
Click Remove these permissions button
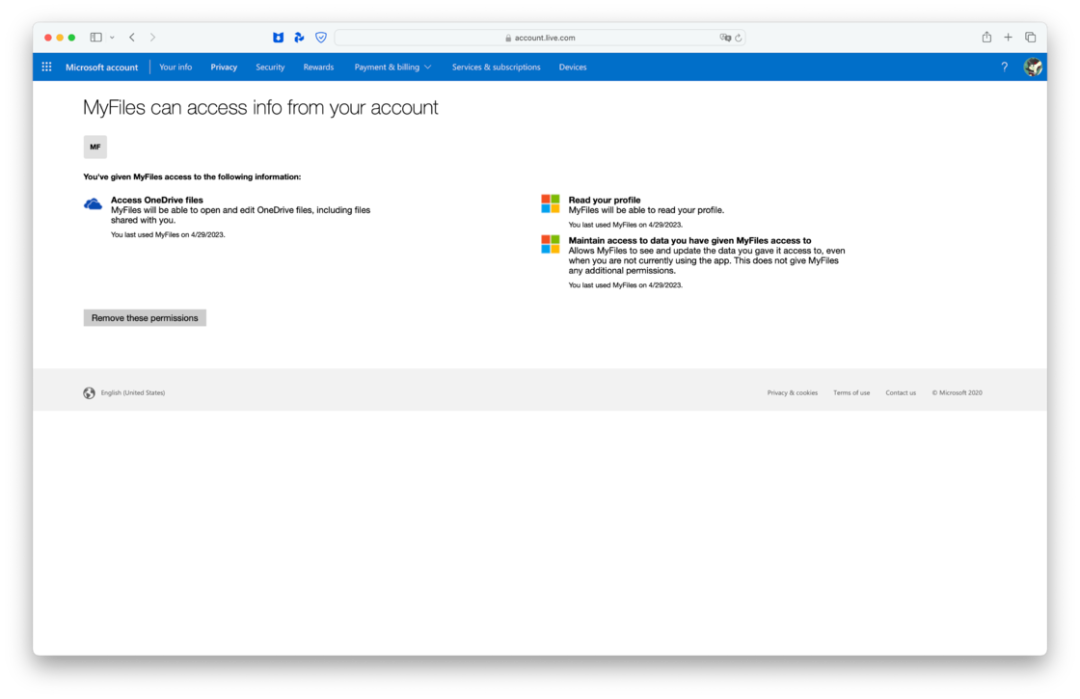(x=145, y=317)
